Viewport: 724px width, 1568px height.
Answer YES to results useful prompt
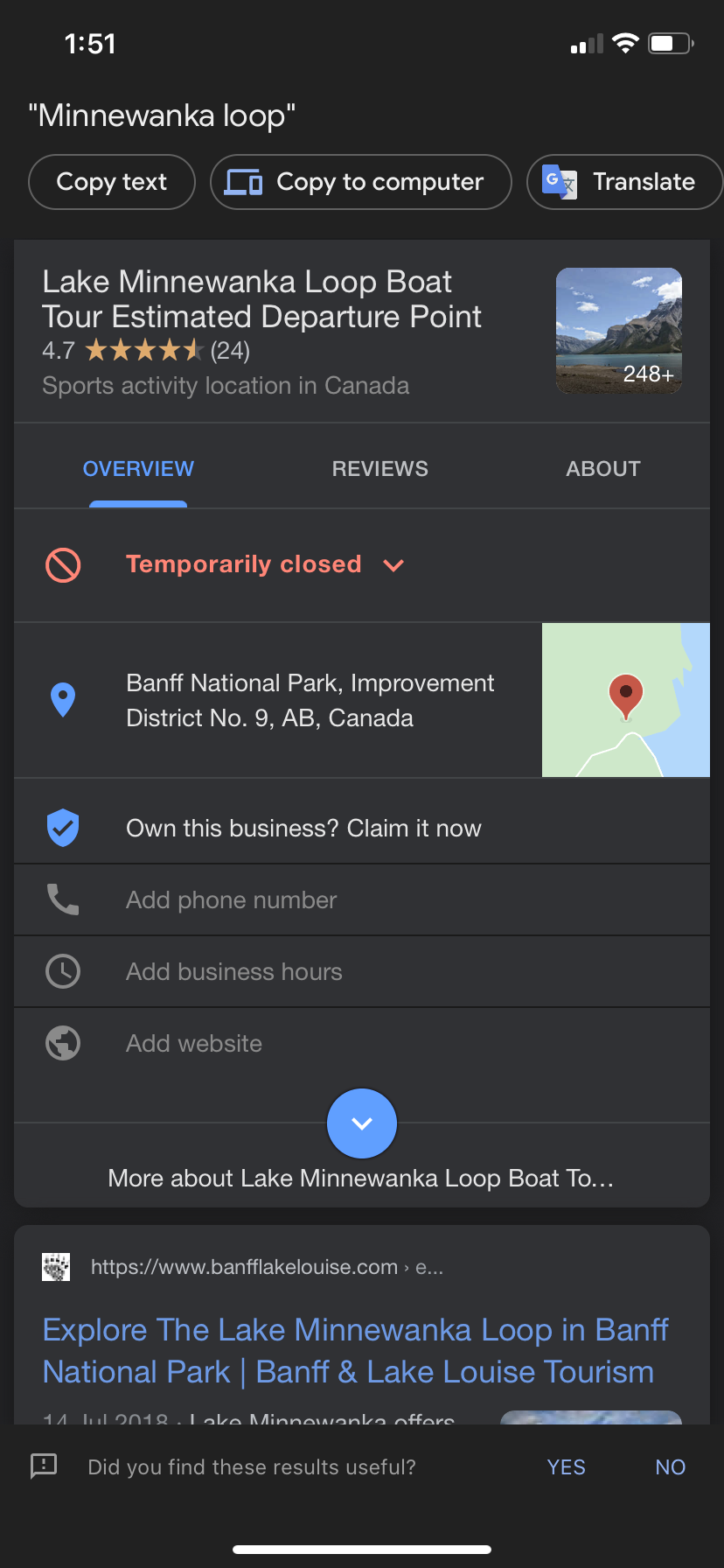point(567,1467)
